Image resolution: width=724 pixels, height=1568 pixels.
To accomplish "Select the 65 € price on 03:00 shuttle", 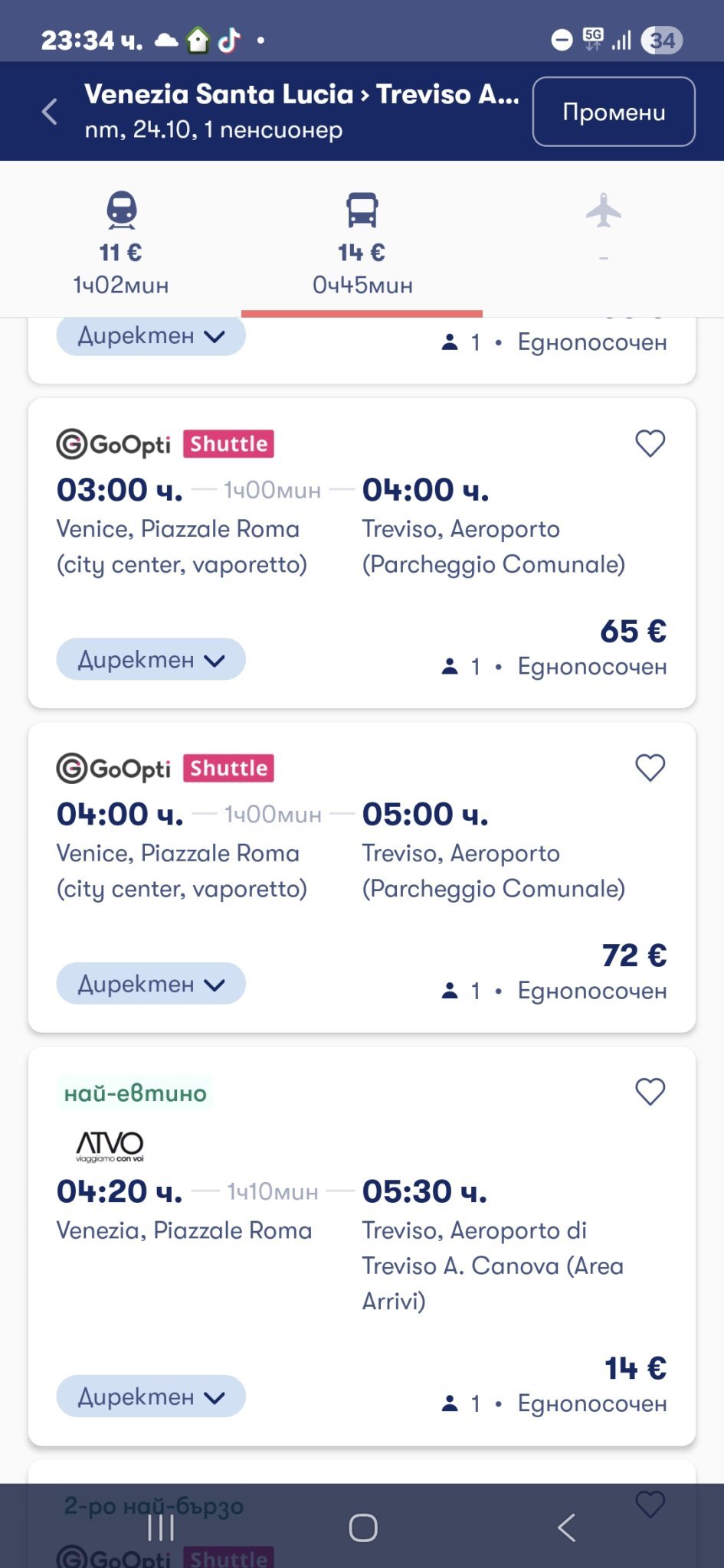I will click(x=633, y=632).
